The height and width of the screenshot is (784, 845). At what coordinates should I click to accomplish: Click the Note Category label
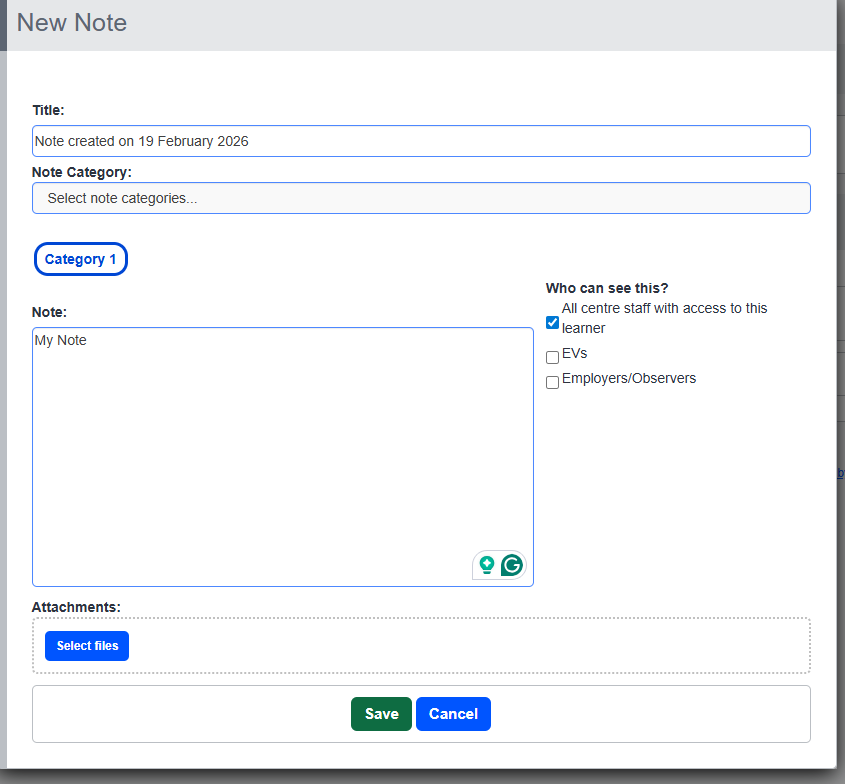82,172
